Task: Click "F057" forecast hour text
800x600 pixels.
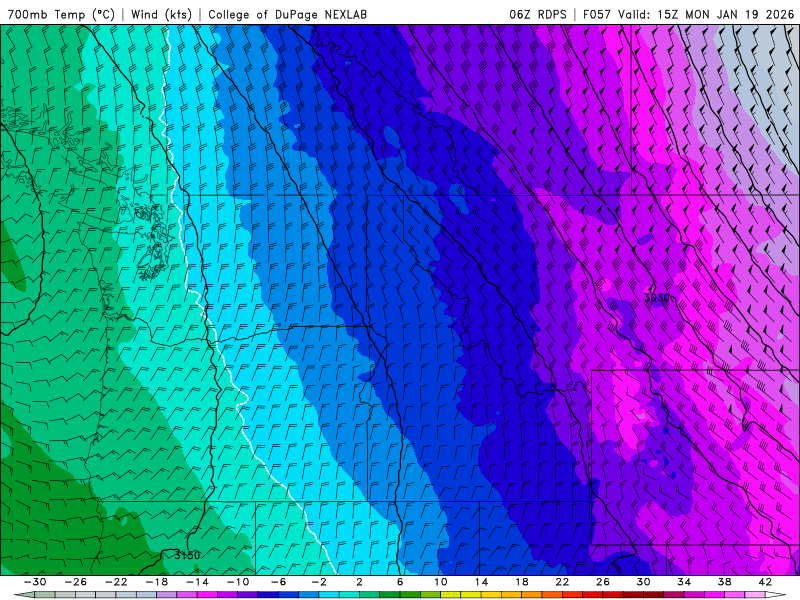Action: 597,14
